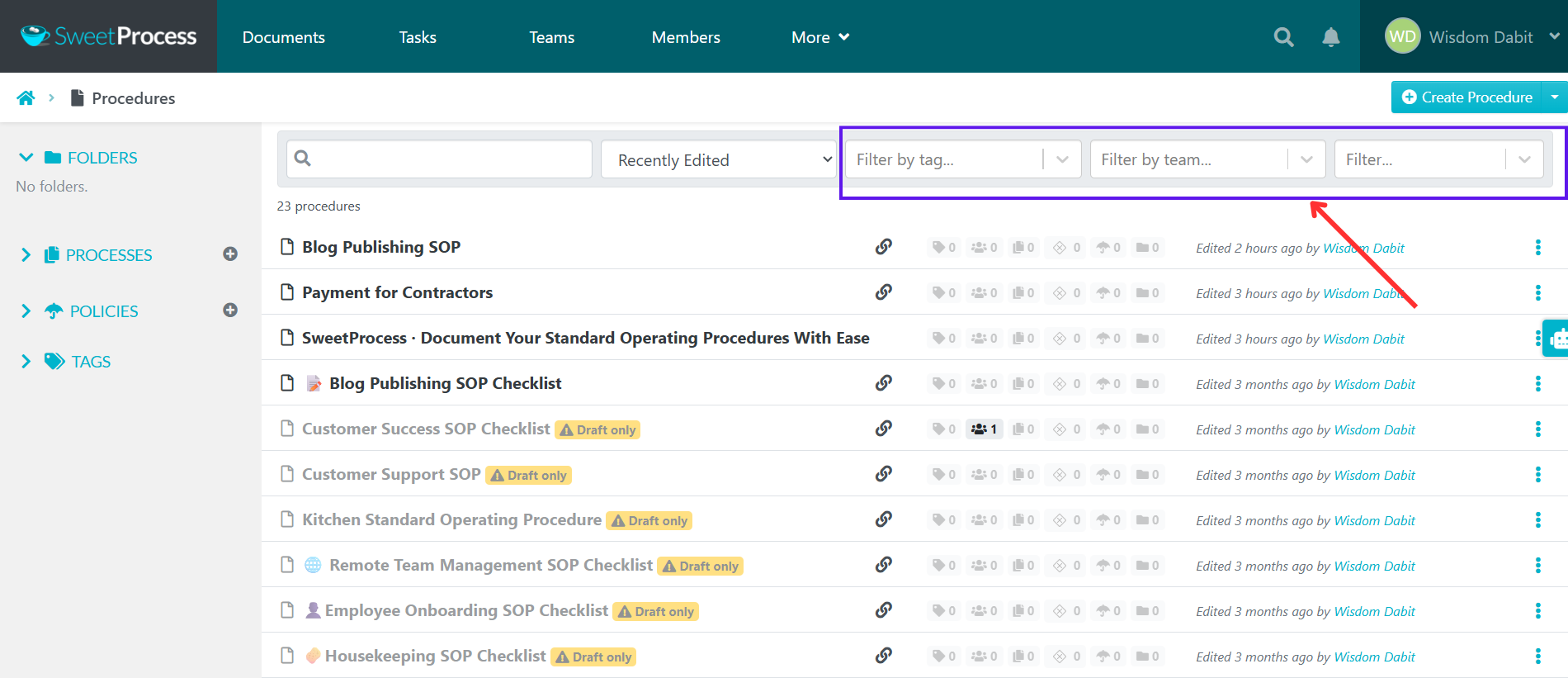The width and height of the screenshot is (1568, 678).
Task: Open the Members menu
Action: click(686, 37)
